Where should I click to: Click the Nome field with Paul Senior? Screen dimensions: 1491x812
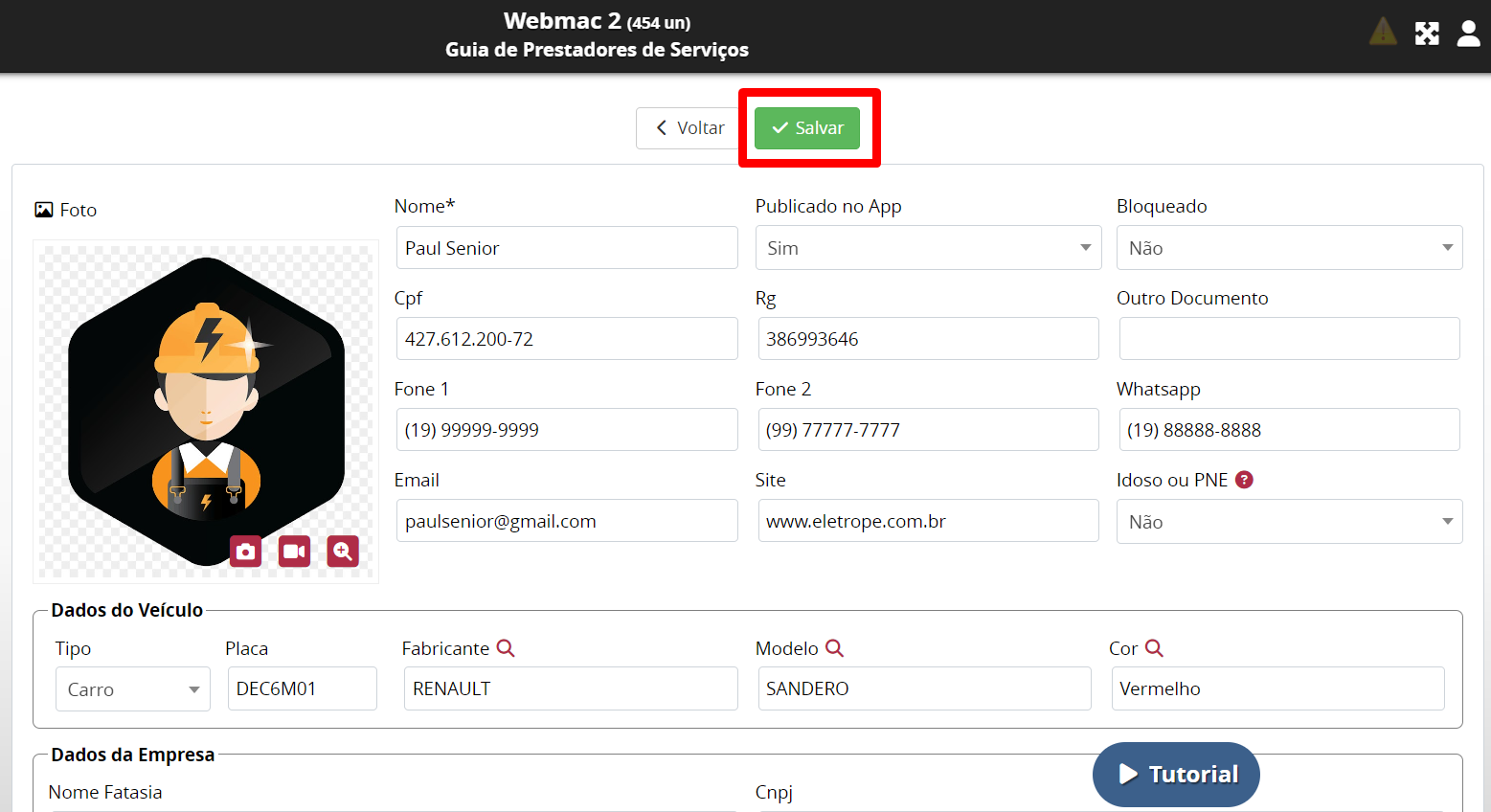pyautogui.click(x=566, y=248)
